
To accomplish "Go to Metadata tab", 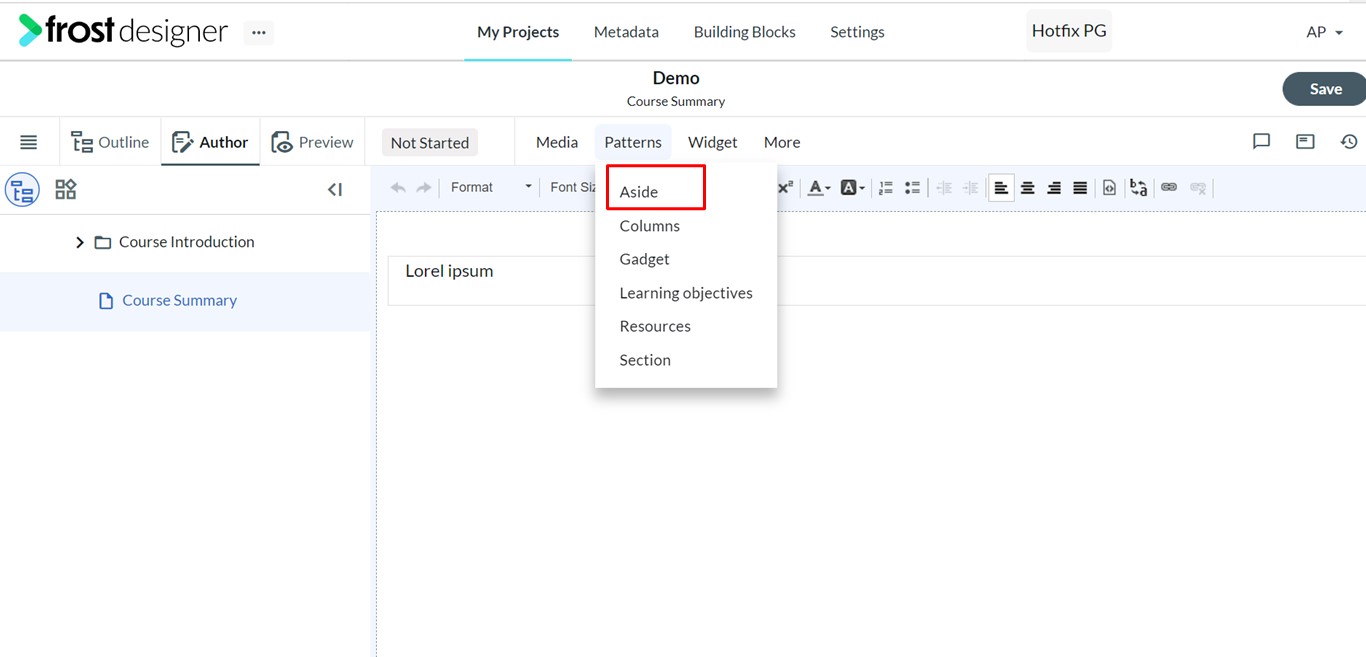I will [x=626, y=32].
